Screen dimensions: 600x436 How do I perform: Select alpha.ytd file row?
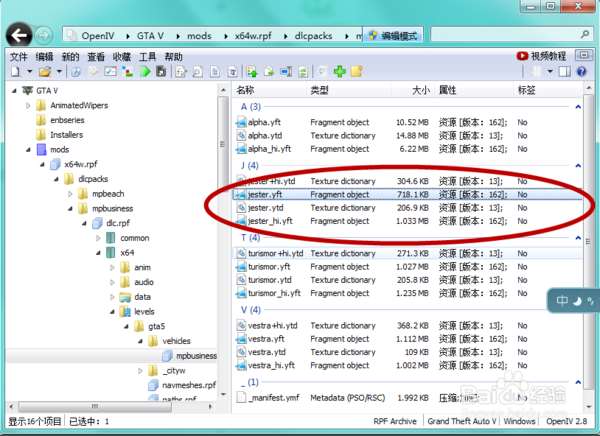408,136
